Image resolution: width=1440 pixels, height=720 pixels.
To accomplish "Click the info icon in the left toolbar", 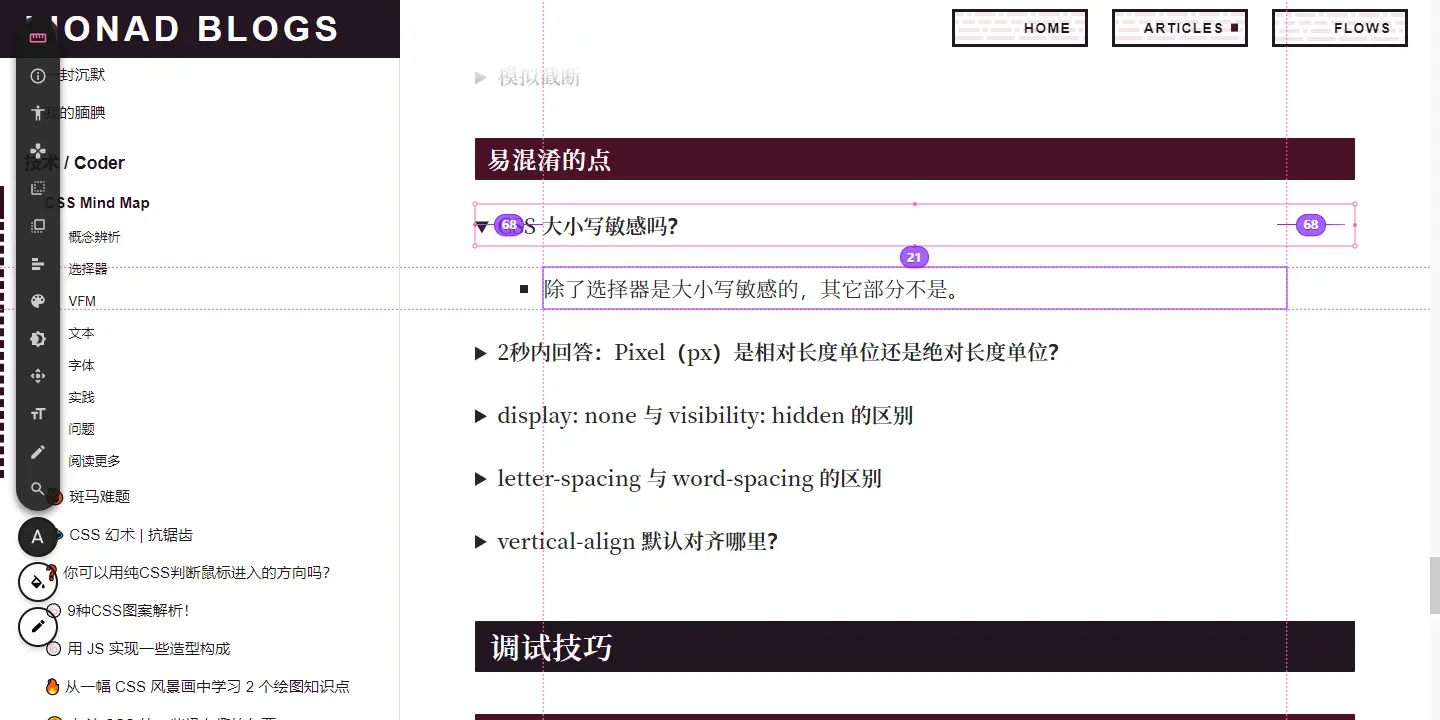I will pyautogui.click(x=37, y=75).
